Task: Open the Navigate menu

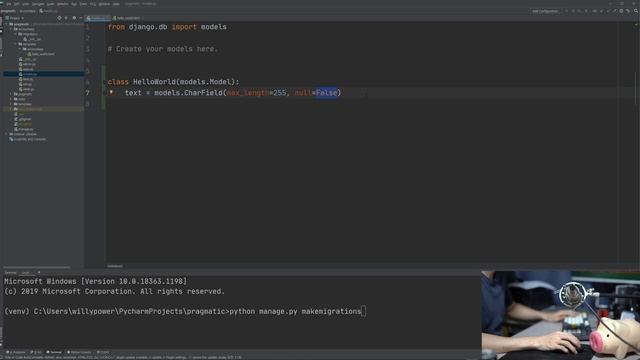Action: [38, 4]
